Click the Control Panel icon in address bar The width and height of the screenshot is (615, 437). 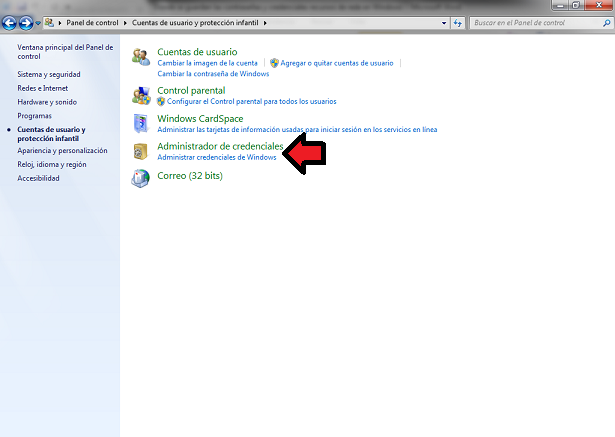(49, 23)
